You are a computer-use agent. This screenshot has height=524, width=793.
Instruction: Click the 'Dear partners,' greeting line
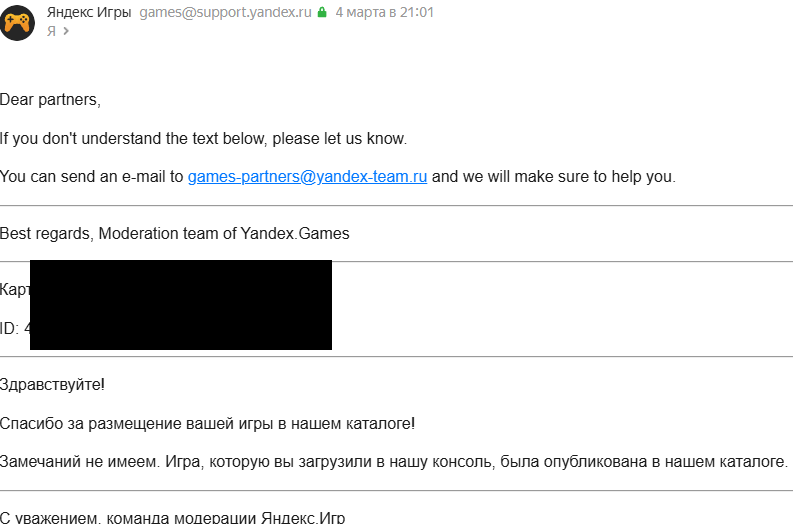(50, 100)
